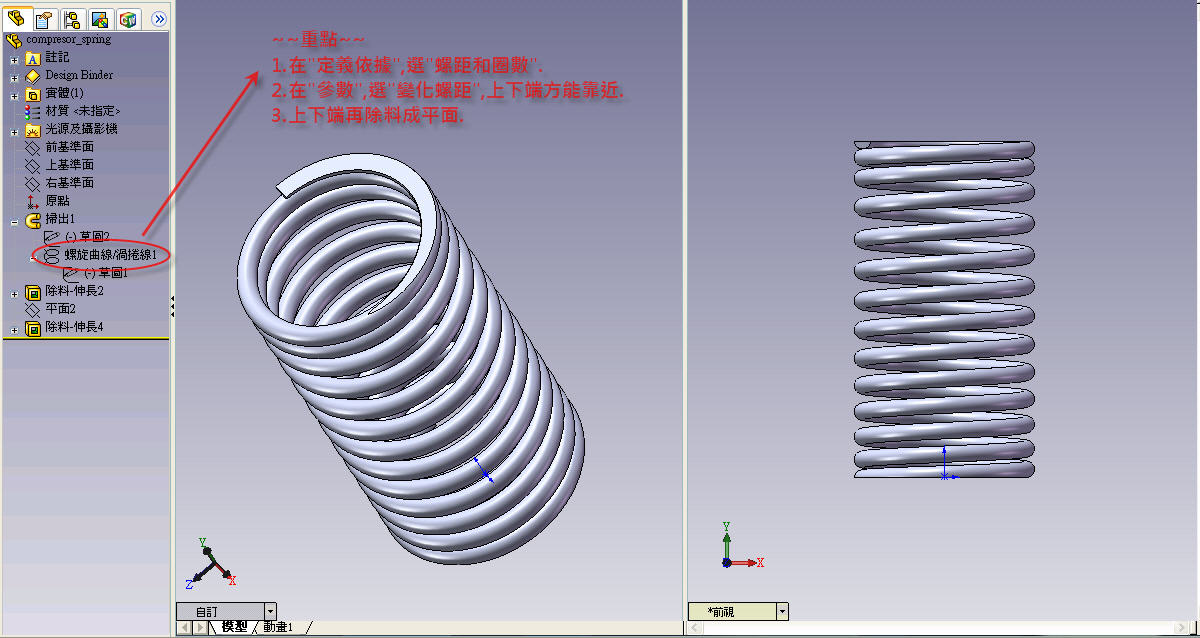
Task: Expand the 註記 annotations folder
Action: pyautogui.click(x=14, y=59)
